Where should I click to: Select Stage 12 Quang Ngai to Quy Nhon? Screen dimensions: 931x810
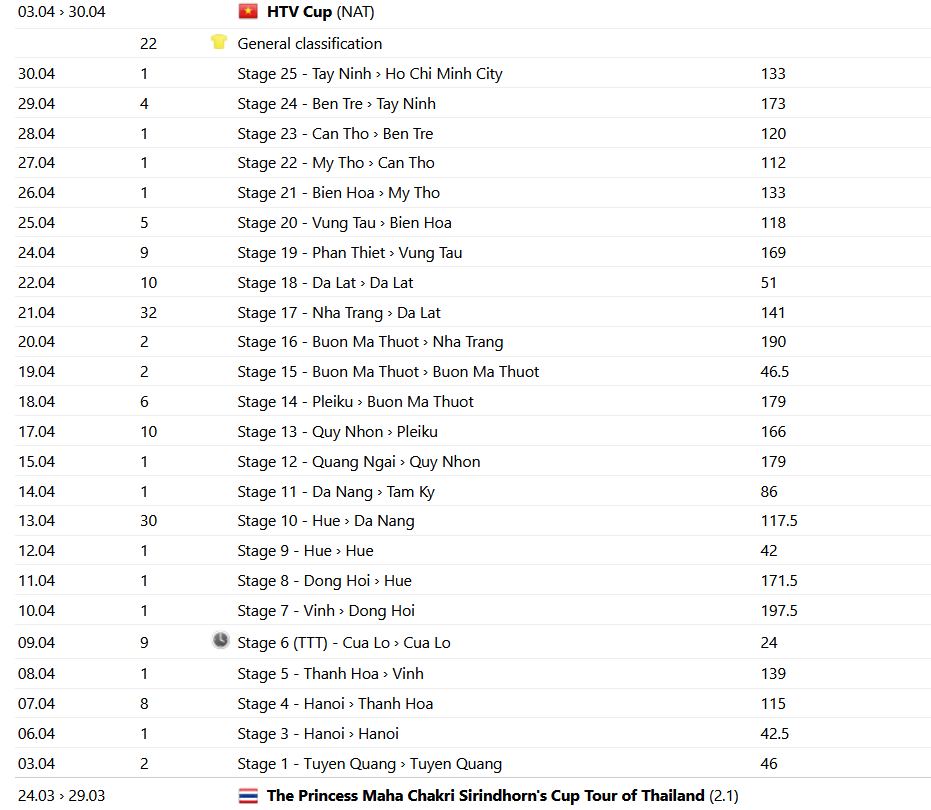(358, 462)
